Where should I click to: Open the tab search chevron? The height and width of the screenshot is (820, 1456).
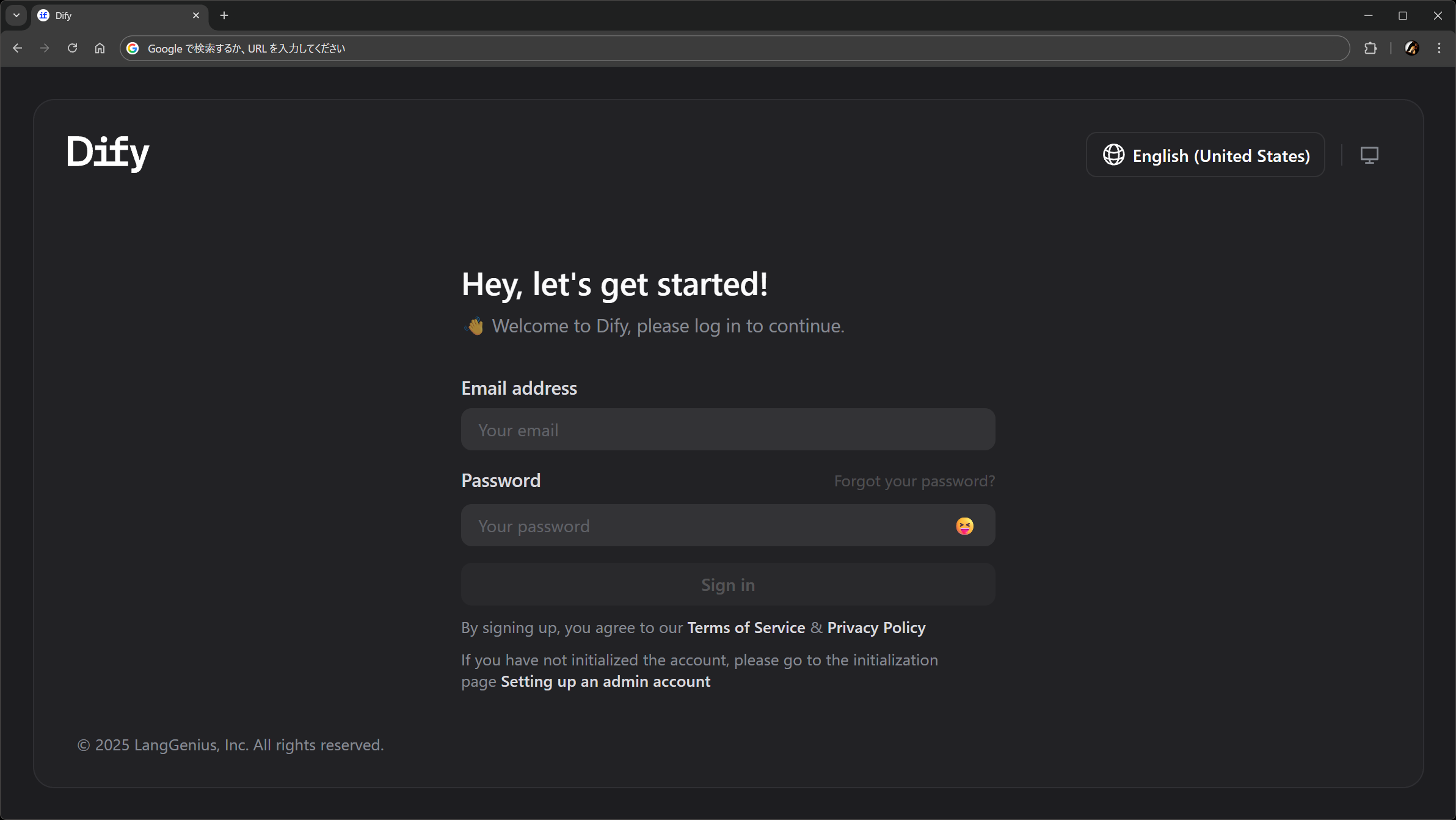click(16, 15)
